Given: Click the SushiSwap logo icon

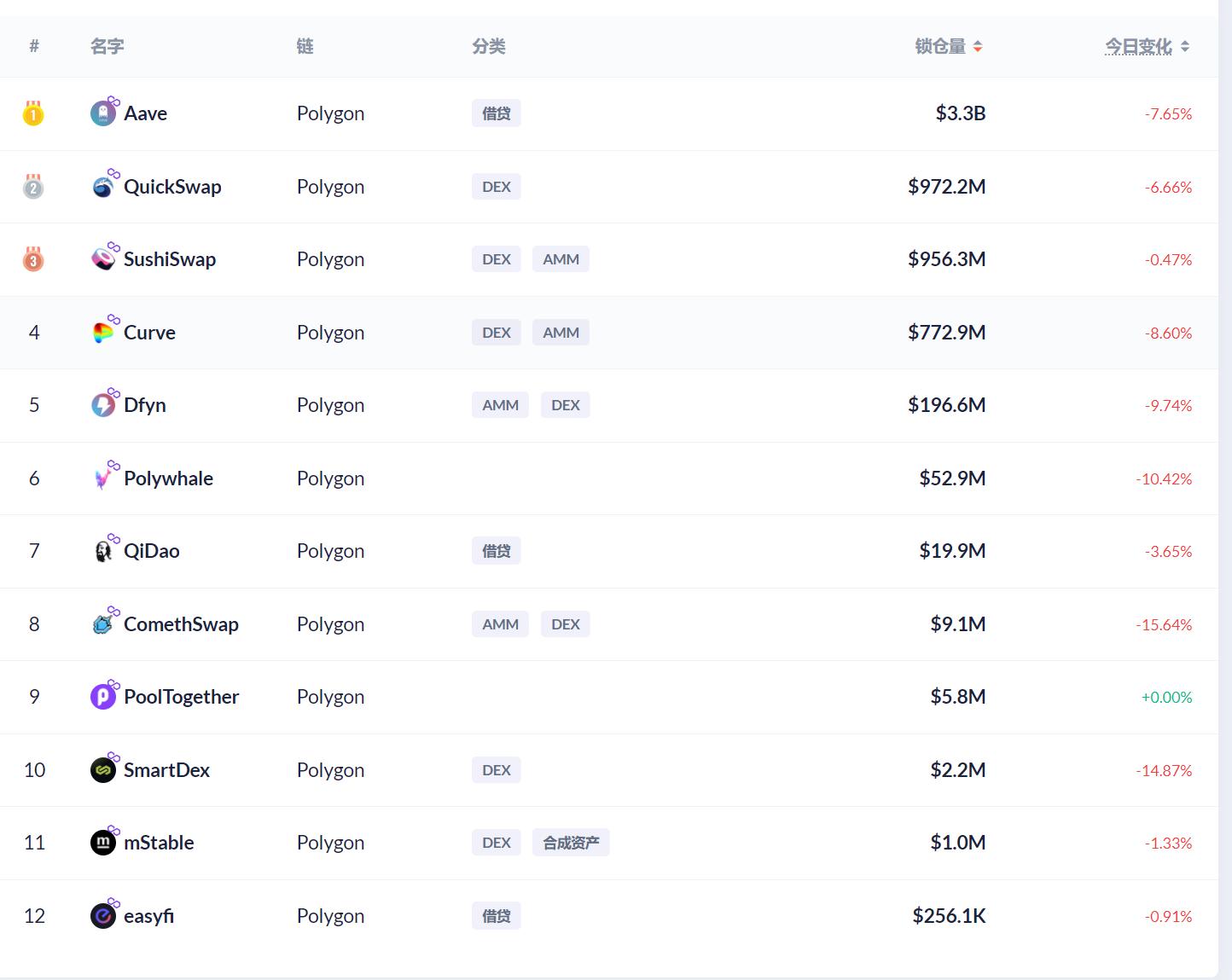Looking at the screenshot, I should click(103, 259).
